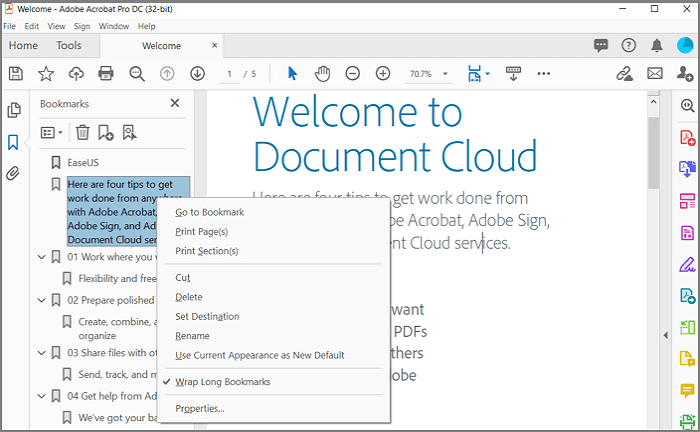Upload the file to Document Cloud

click(76, 74)
